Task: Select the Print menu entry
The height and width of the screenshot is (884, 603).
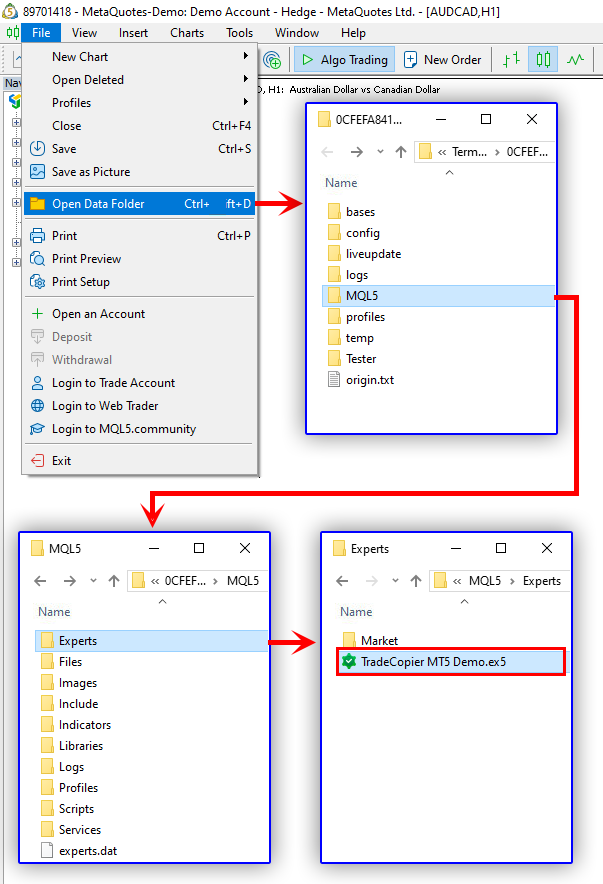Action: 140,236
